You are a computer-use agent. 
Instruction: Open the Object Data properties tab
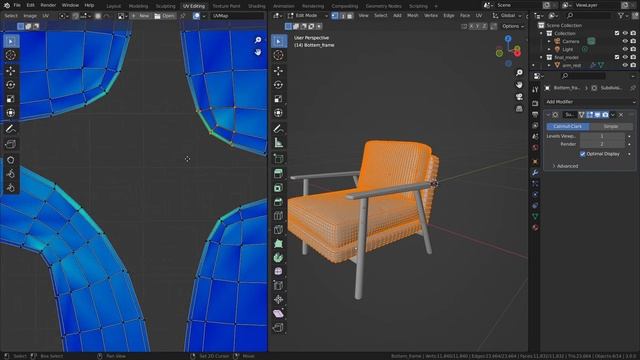(x=535, y=217)
